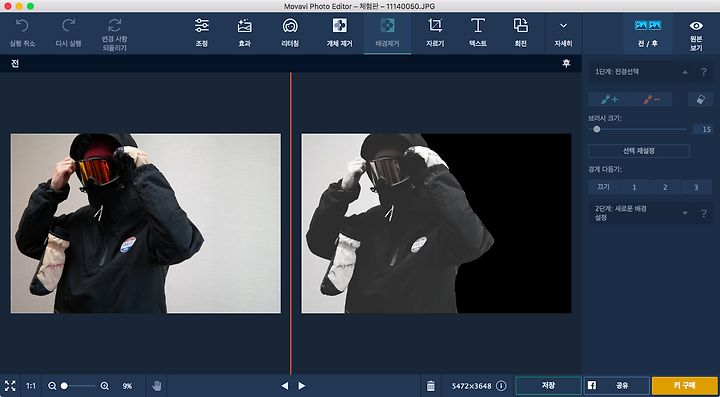Set edge refinement level to 1
The image size is (720, 397).
tap(634, 187)
